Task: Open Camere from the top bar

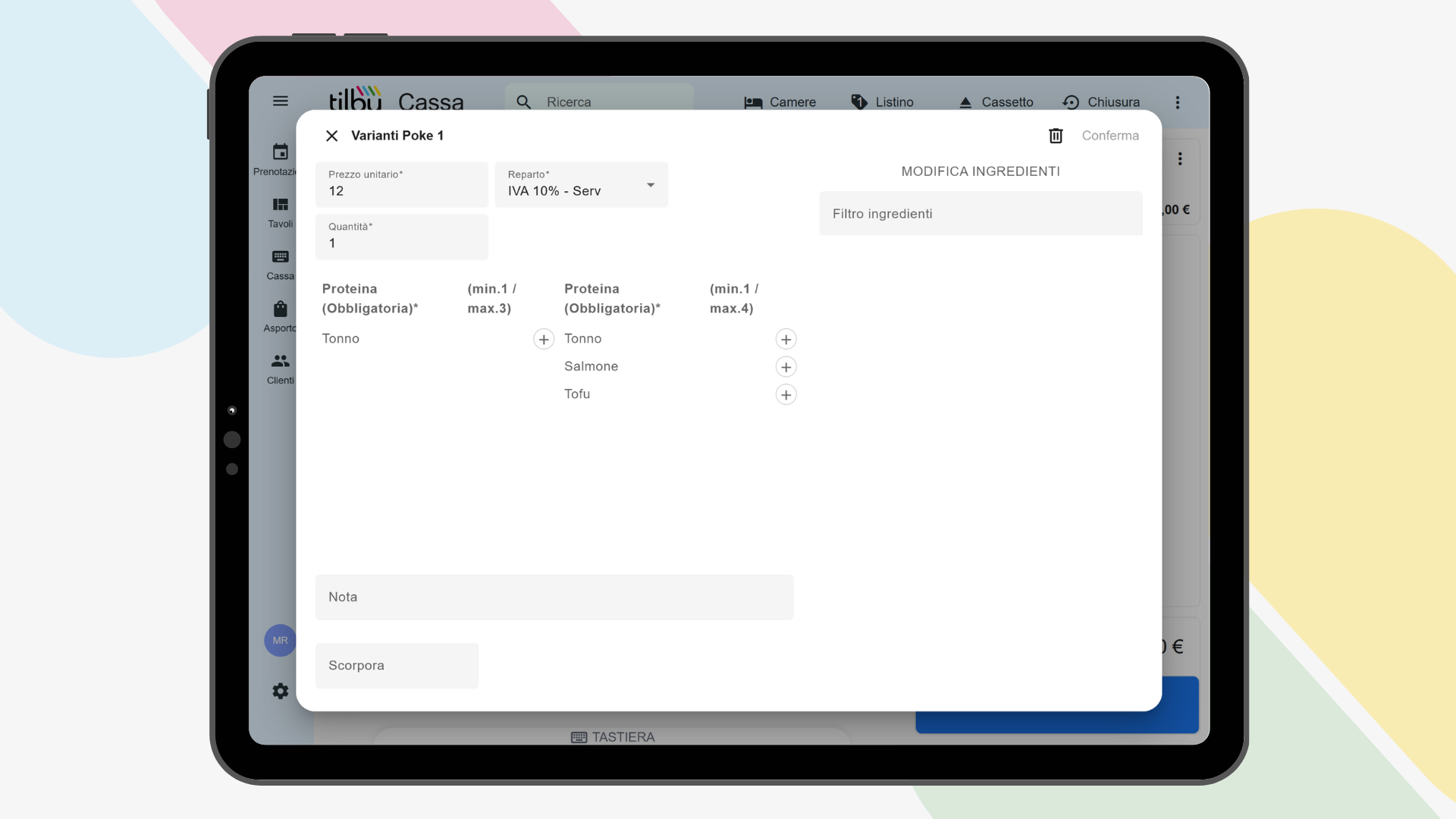Action: tap(780, 102)
